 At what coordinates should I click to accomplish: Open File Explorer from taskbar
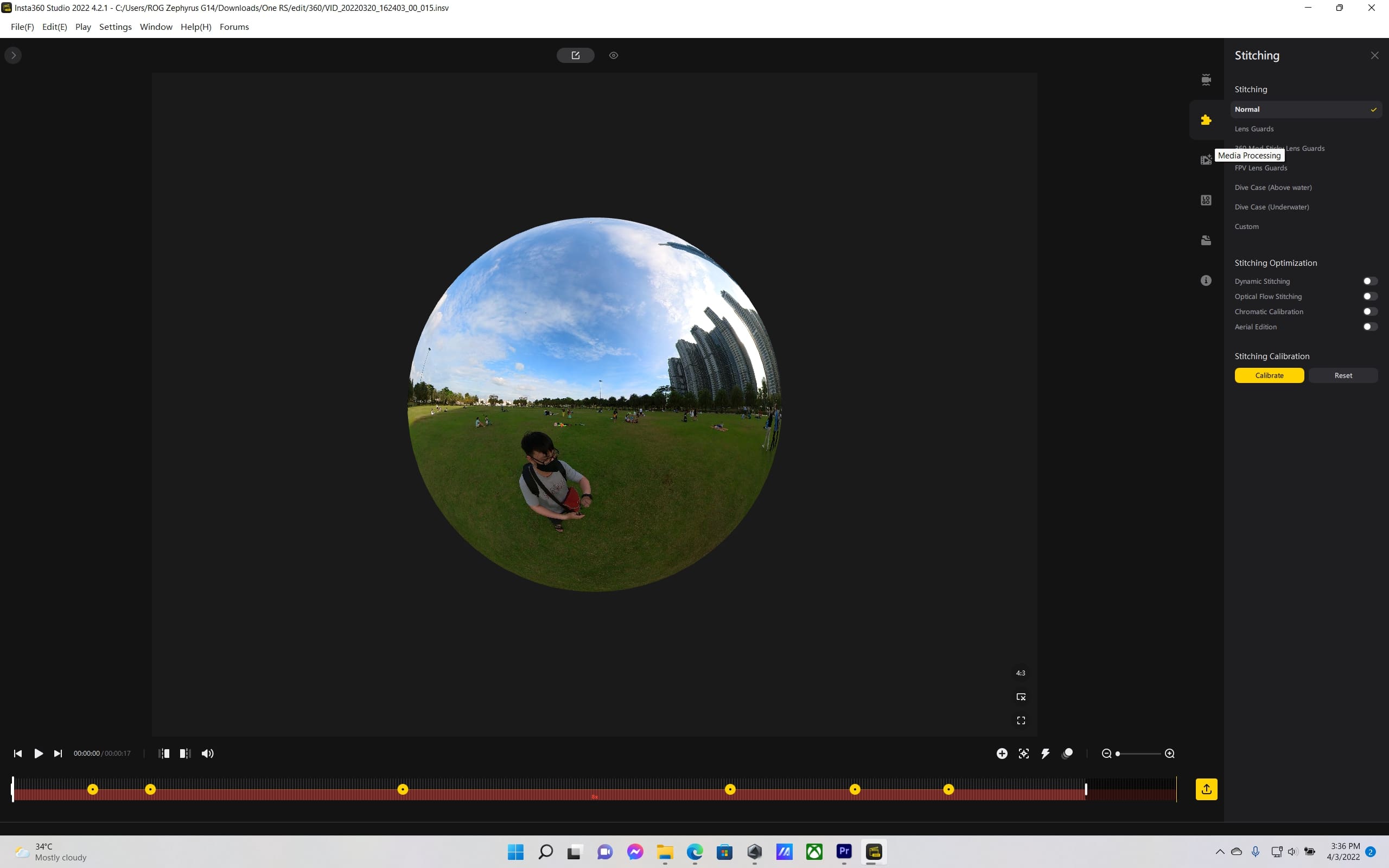pos(665,852)
